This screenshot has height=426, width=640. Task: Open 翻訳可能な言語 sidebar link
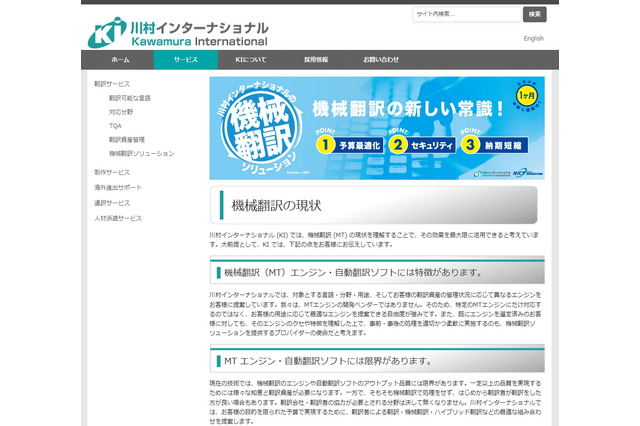point(130,98)
